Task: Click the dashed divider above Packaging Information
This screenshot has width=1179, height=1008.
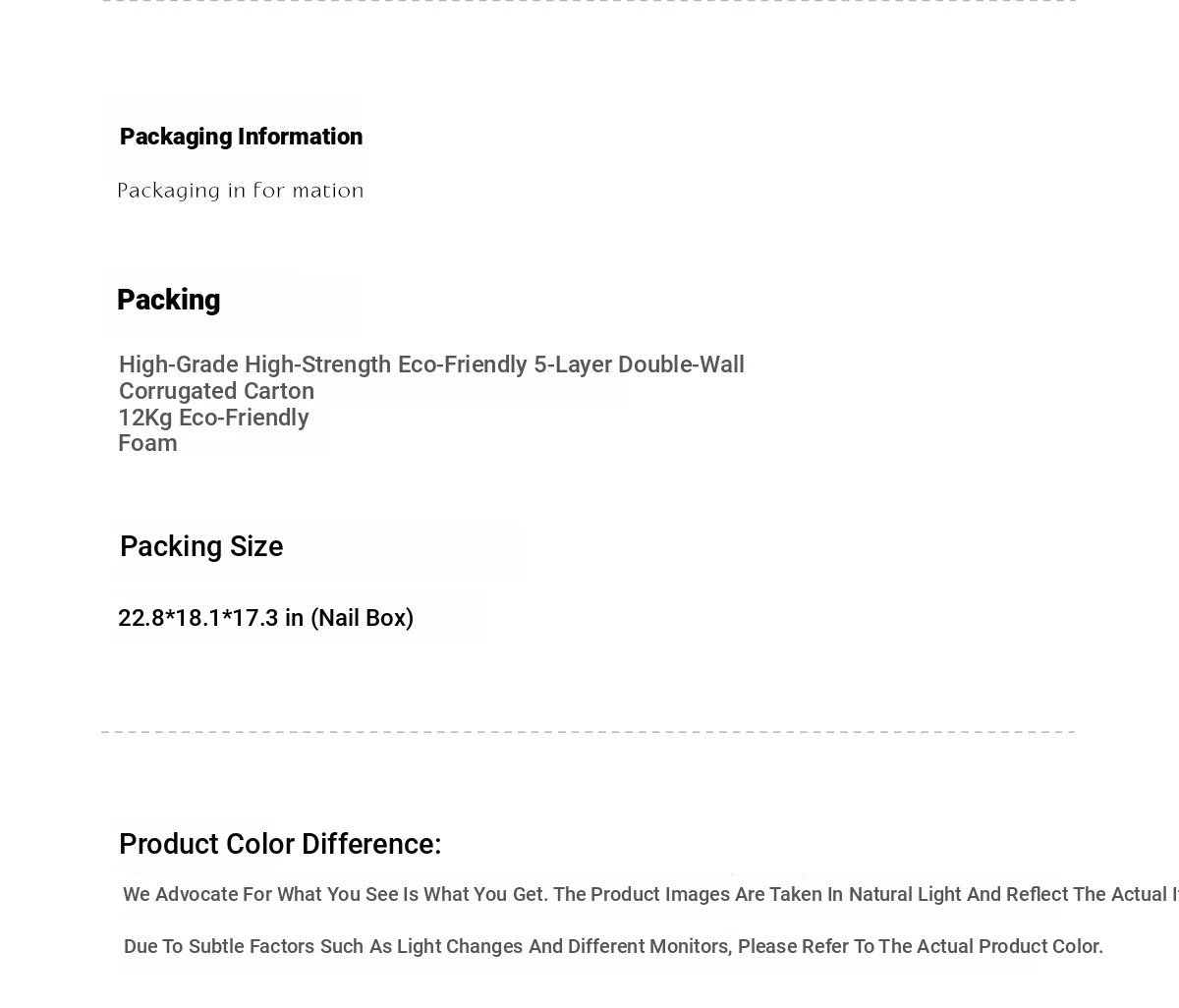Action: click(589, 2)
